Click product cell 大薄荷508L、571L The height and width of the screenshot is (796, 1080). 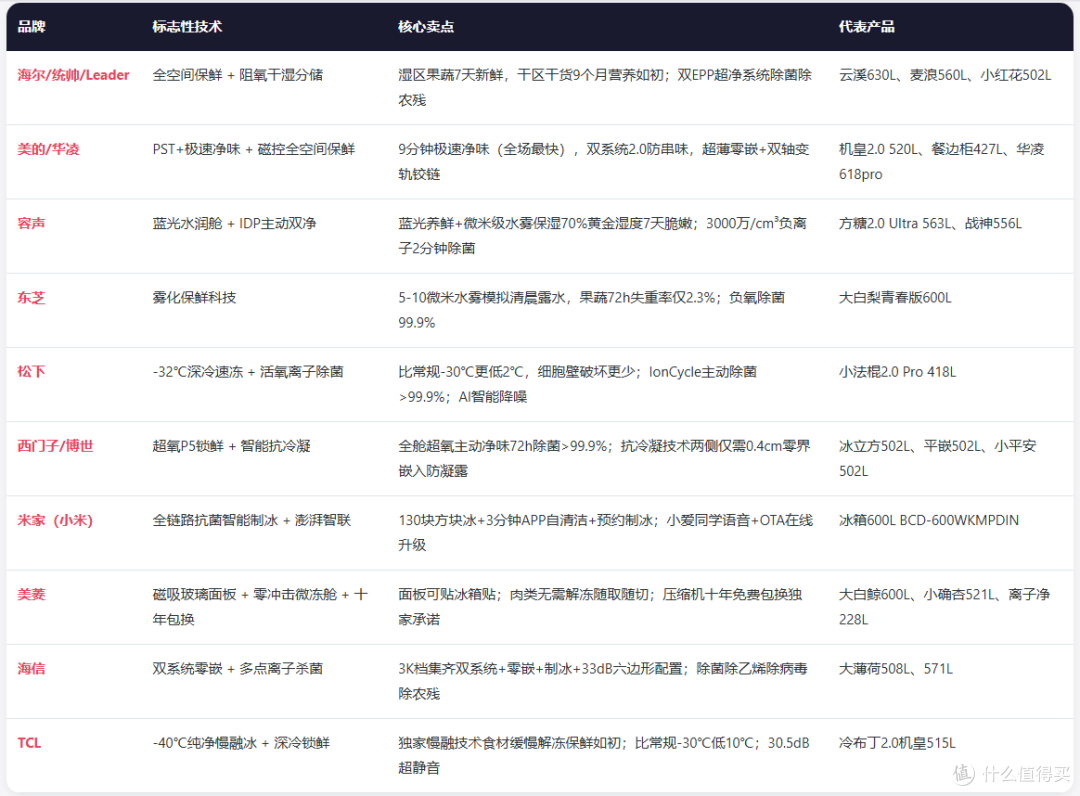[x=896, y=669]
